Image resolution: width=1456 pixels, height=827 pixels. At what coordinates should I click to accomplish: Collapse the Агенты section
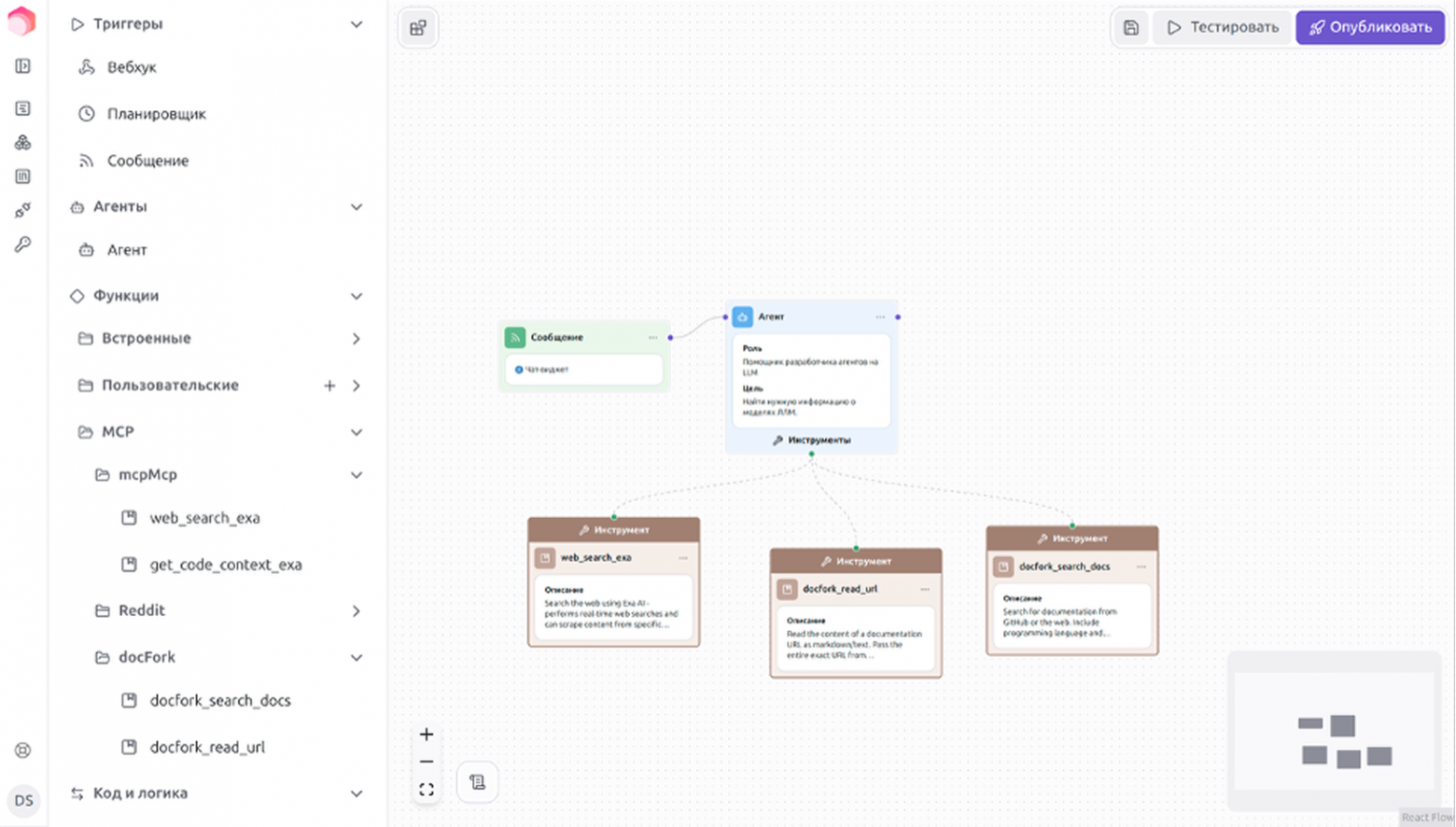(x=357, y=207)
